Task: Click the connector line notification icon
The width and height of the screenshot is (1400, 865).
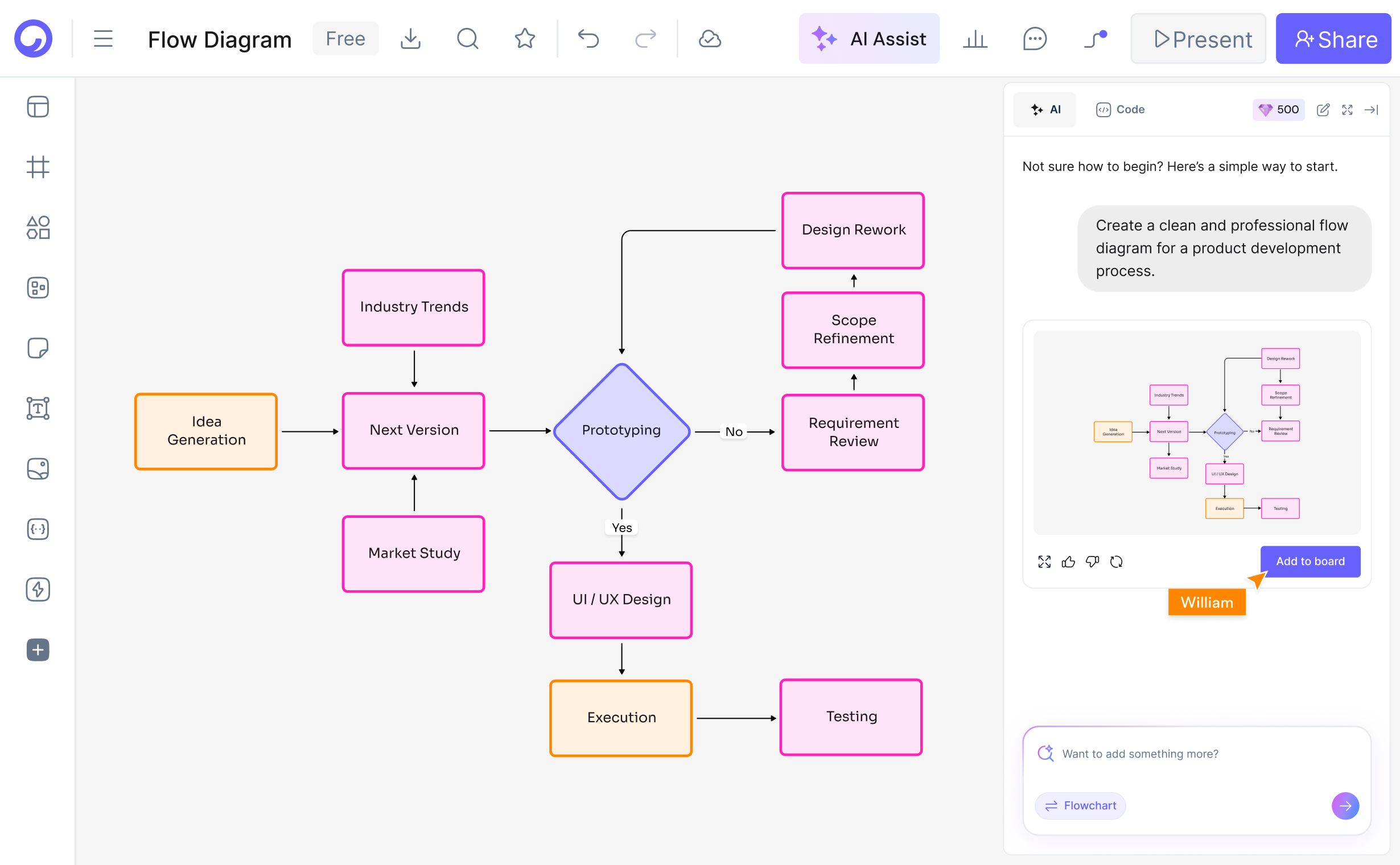Action: (x=1096, y=39)
